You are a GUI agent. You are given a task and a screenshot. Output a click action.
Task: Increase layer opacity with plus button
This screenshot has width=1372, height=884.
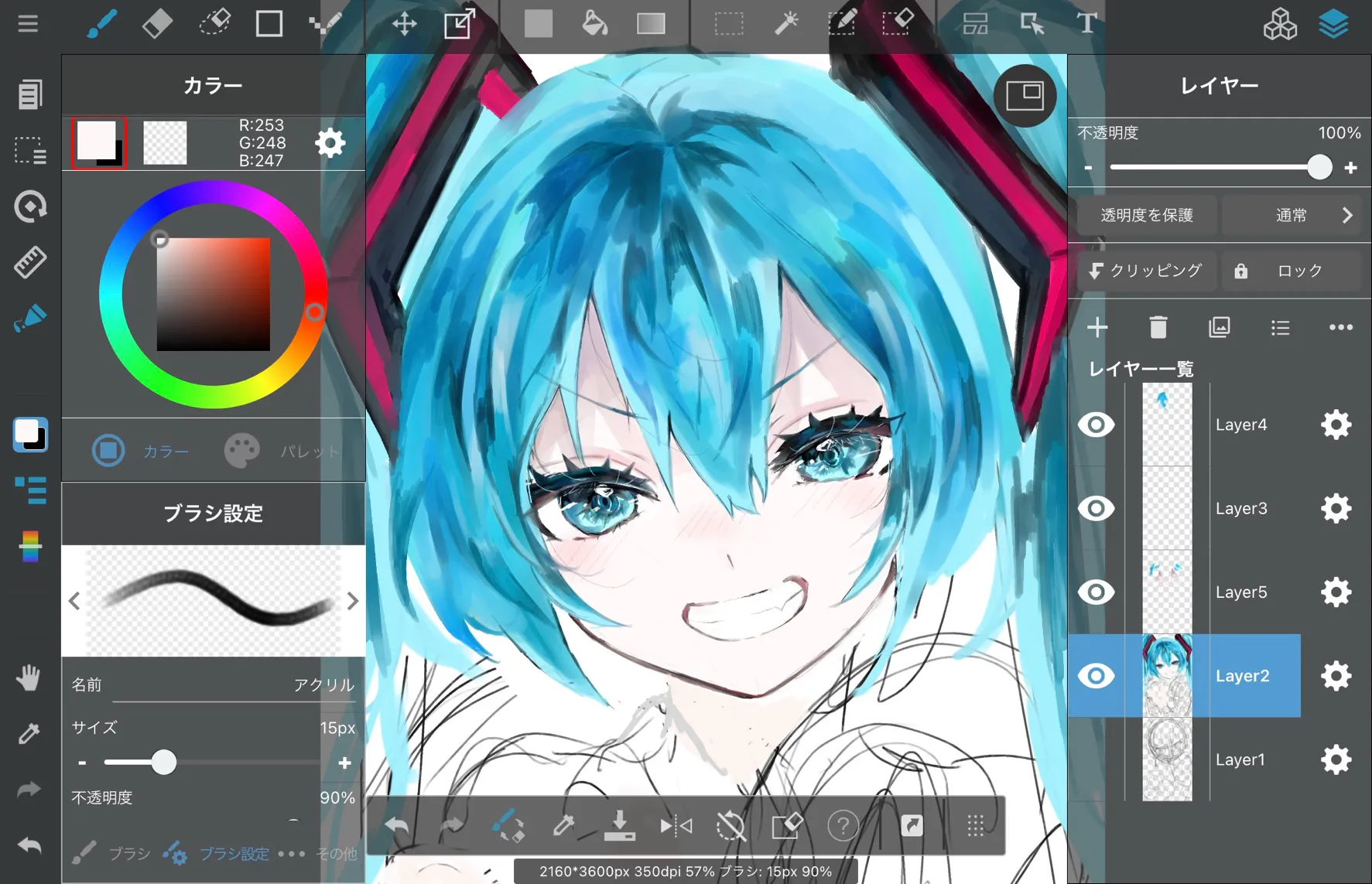click(x=1350, y=168)
